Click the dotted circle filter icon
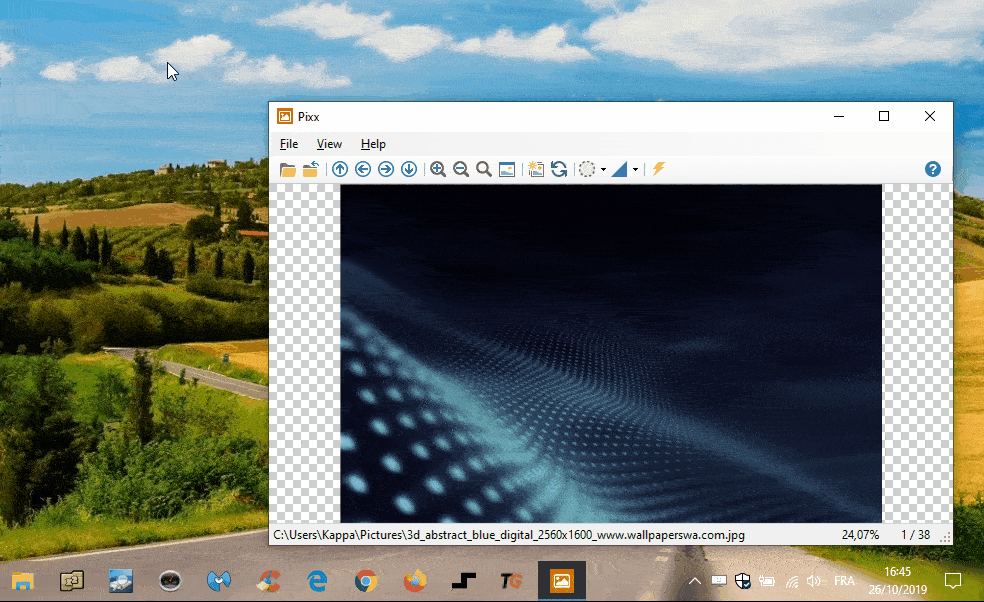 [587, 169]
